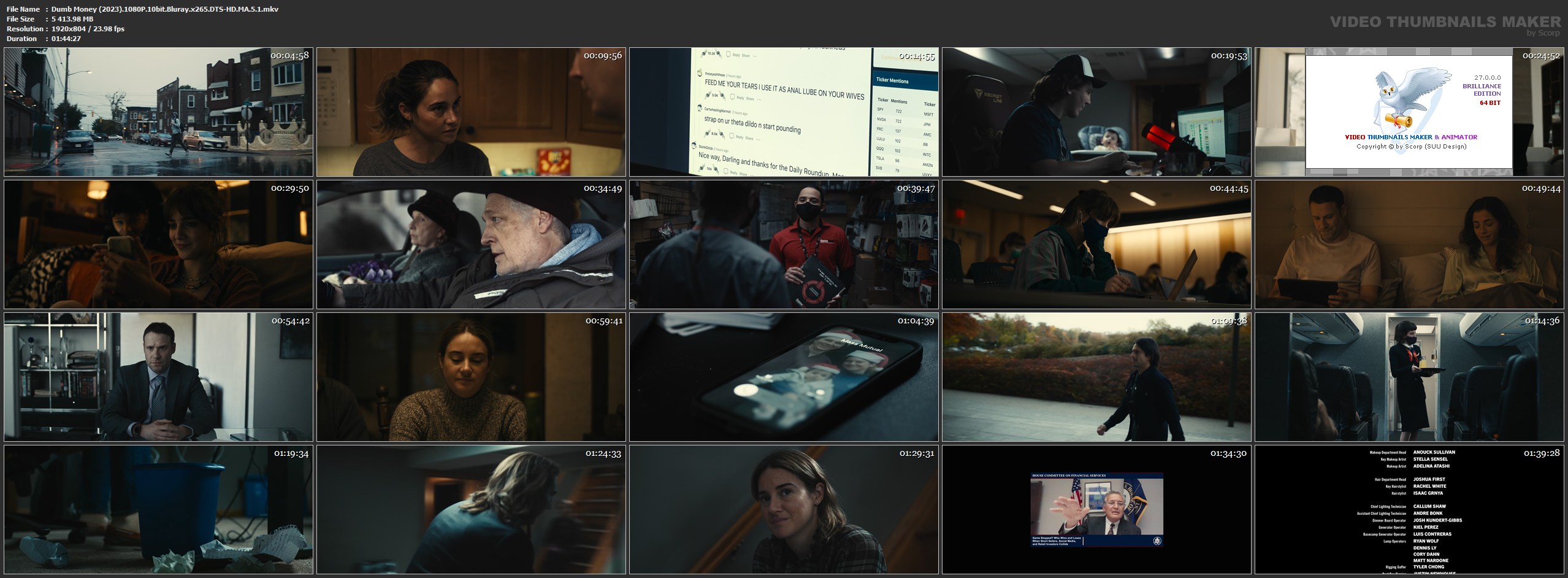Open the rainy street thumbnail at 00:04:58
The image size is (1568, 578).
(x=158, y=112)
